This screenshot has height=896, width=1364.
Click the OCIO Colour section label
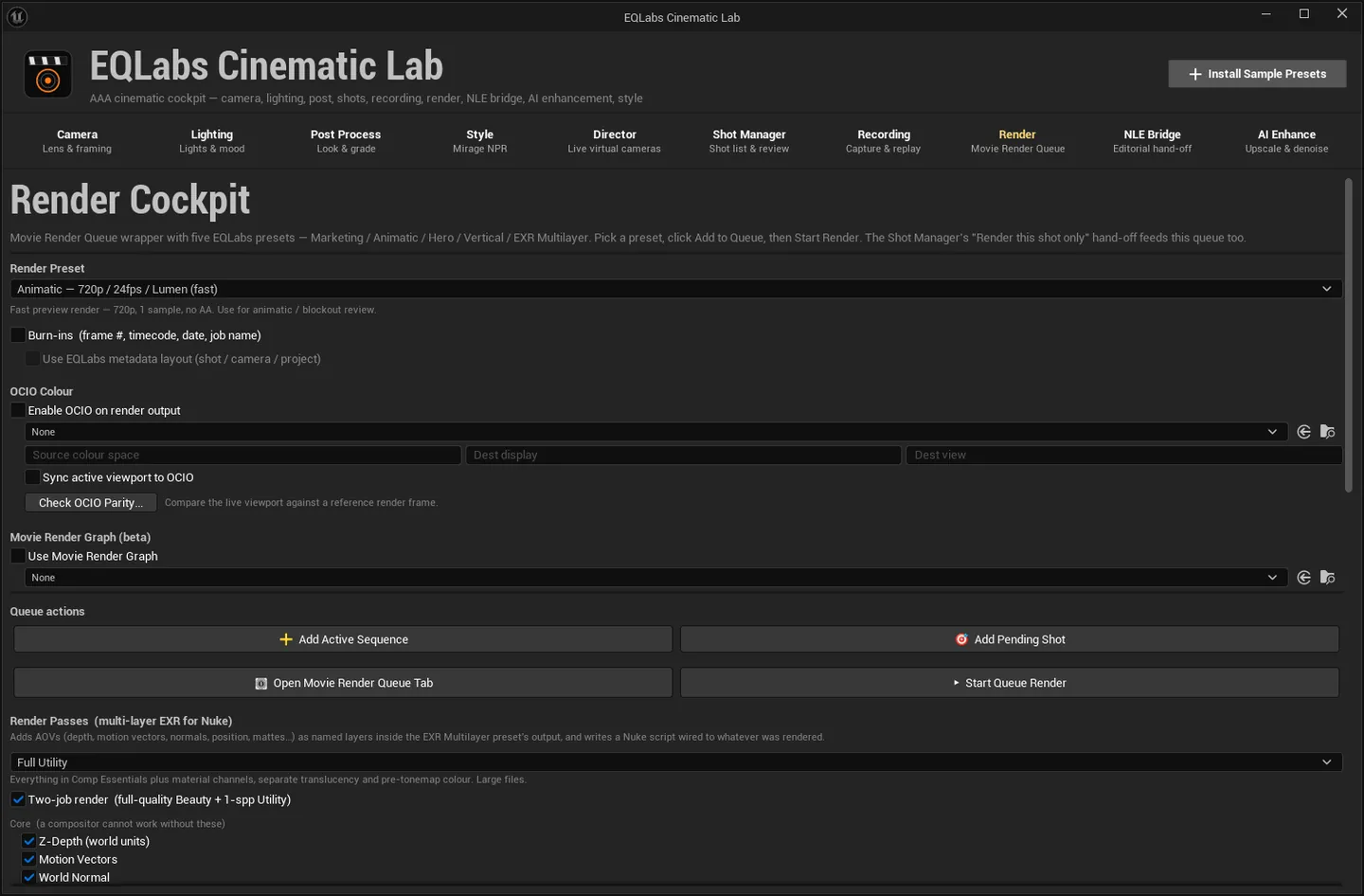click(x=41, y=391)
